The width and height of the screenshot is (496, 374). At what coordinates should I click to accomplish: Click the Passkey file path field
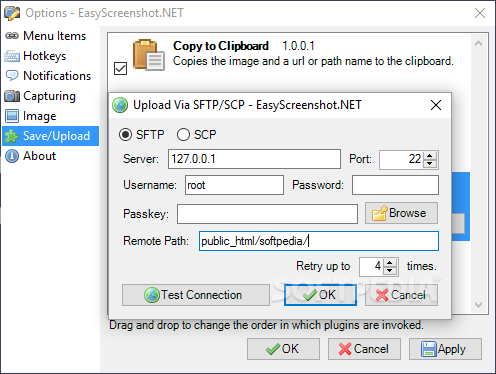267,214
